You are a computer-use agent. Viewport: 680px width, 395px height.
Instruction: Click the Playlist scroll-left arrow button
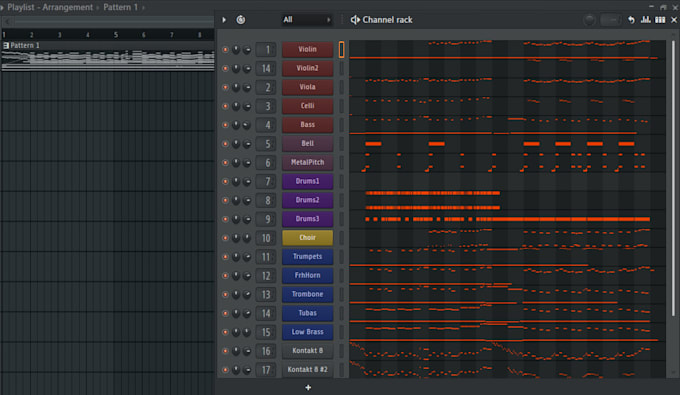coord(7,21)
